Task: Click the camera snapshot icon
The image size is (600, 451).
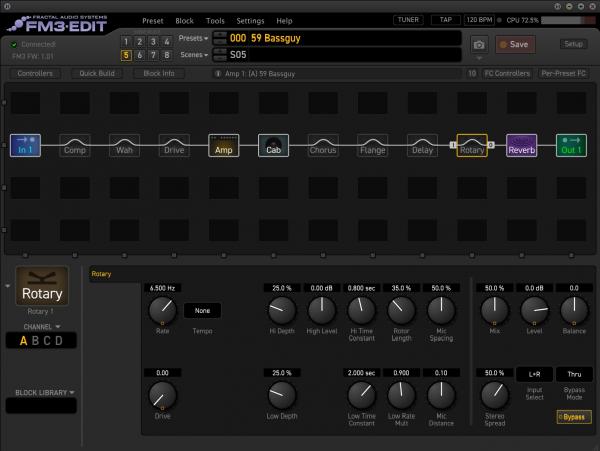Action: 479,45
